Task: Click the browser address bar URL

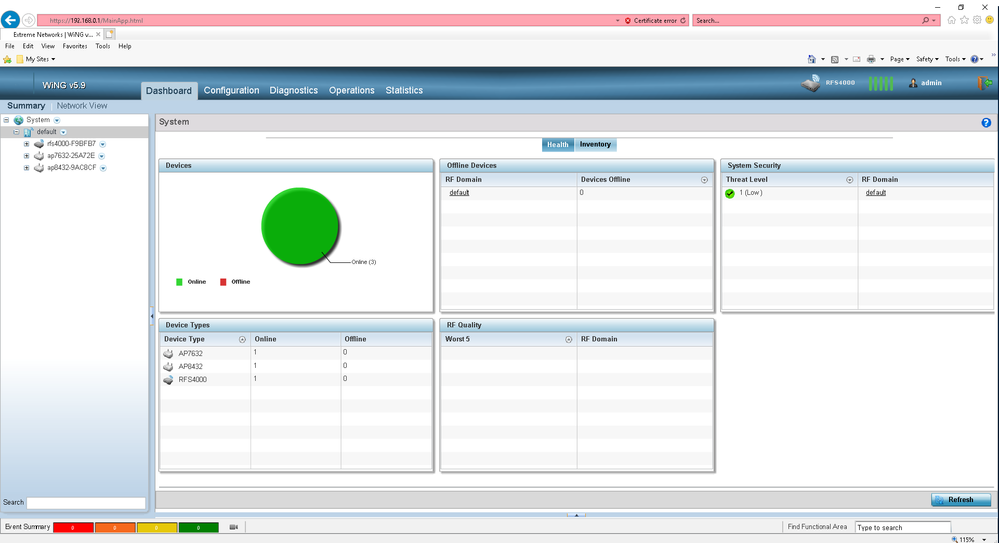Action: (96, 20)
